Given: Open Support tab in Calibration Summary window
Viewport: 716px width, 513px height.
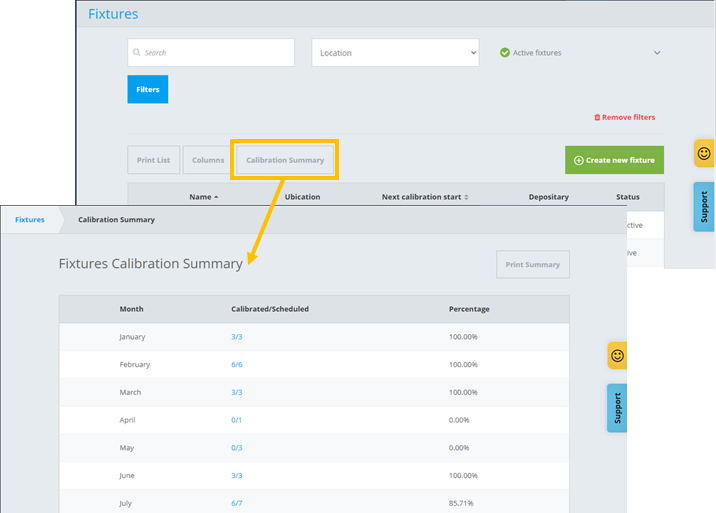Looking at the screenshot, I should 617,408.
